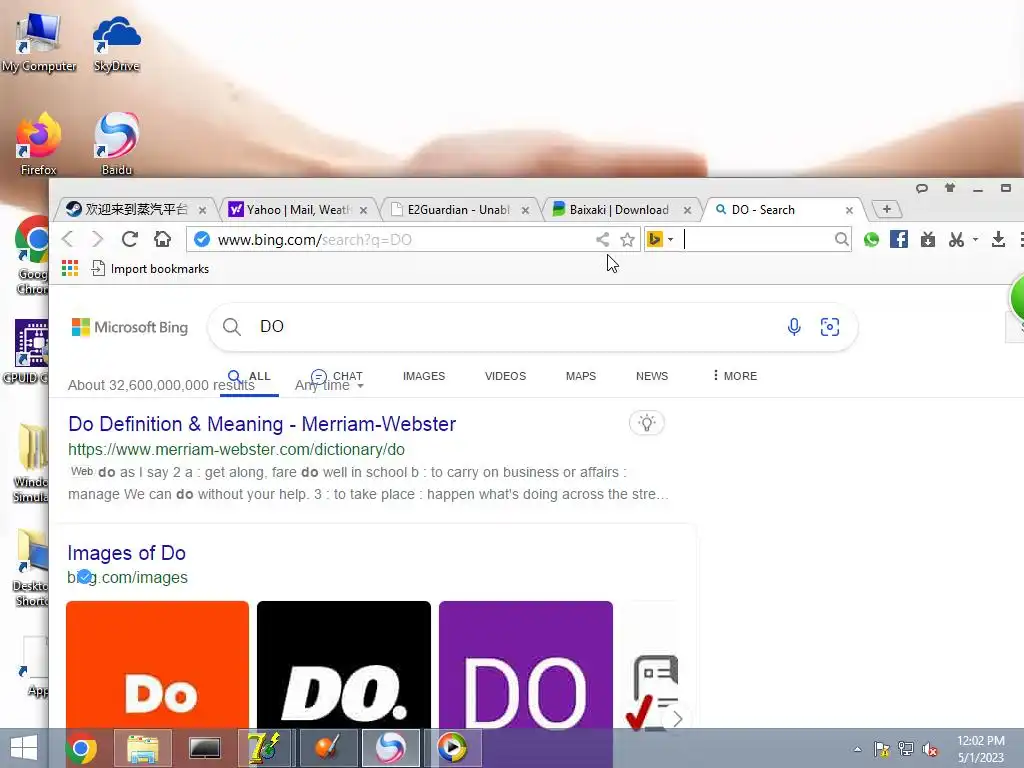Open the orange Do image thumbnail
Viewport: 1024px width, 768px height.
tap(157, 665)
